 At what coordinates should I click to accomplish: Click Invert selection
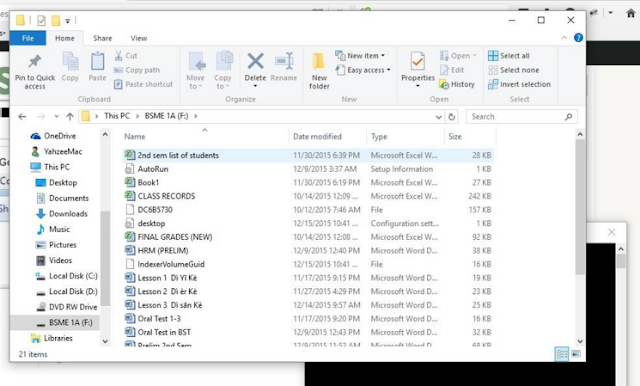(x=519, y=84)
